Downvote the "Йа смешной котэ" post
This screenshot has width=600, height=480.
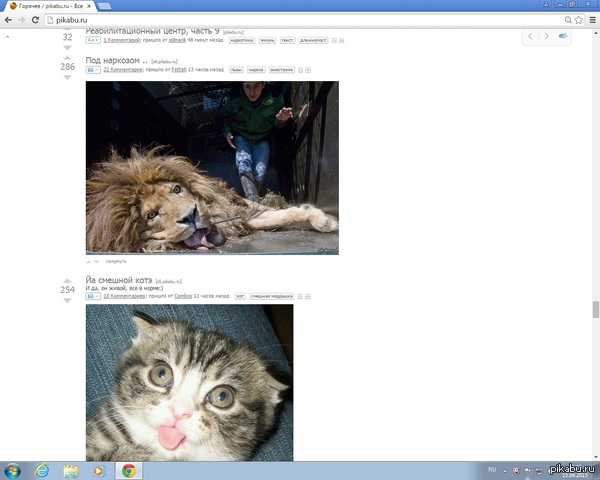point(68,301)
